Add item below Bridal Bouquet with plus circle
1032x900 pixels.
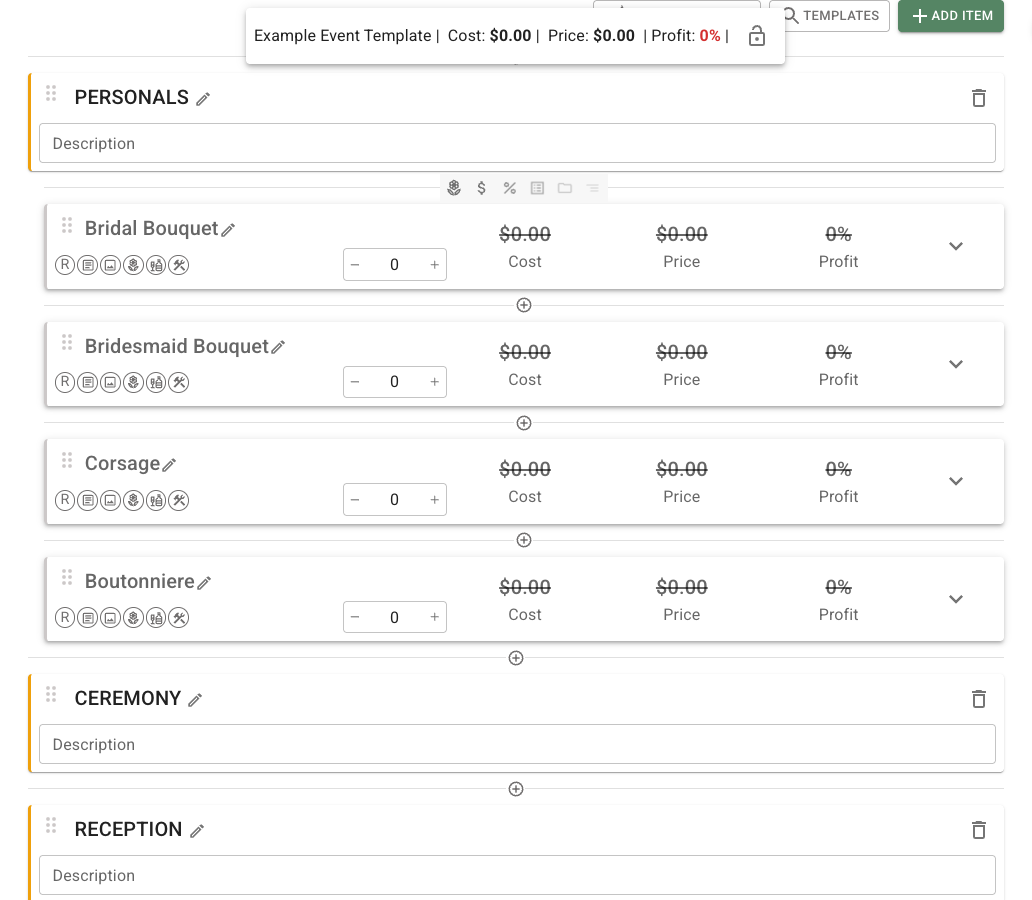[x=524, y=305]
